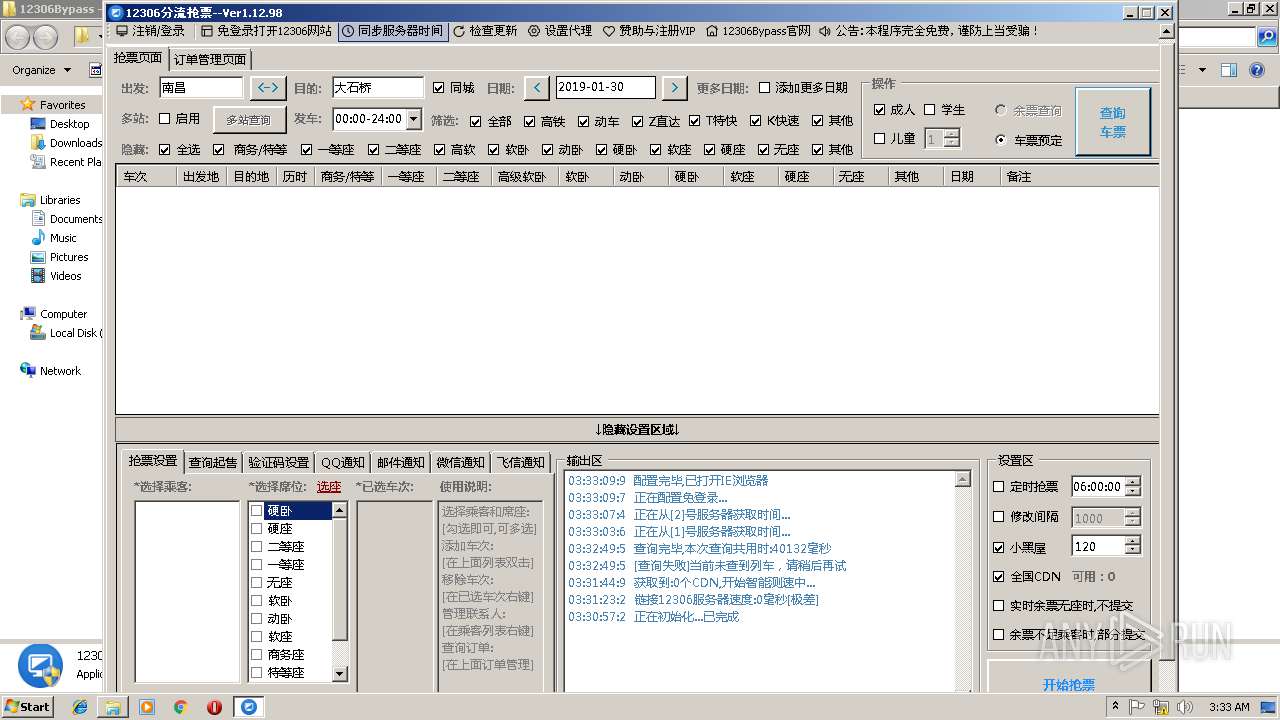This screenshot has width=1280, height=720.
Task: Click the output log scroll-up arrow
Action: tap(963, 479)
